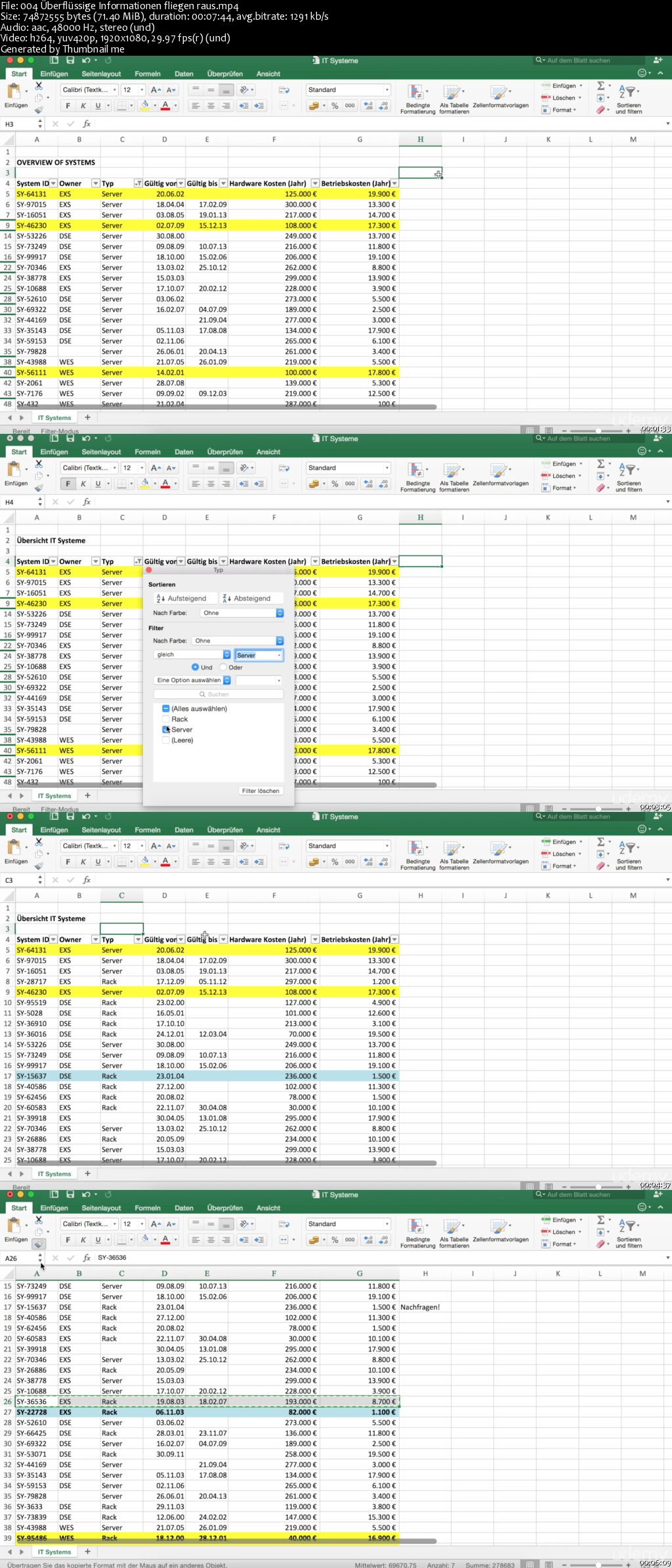
Task: Open Überprüfen tab in window with C3 selected
Action: click(x=225, y=830)
